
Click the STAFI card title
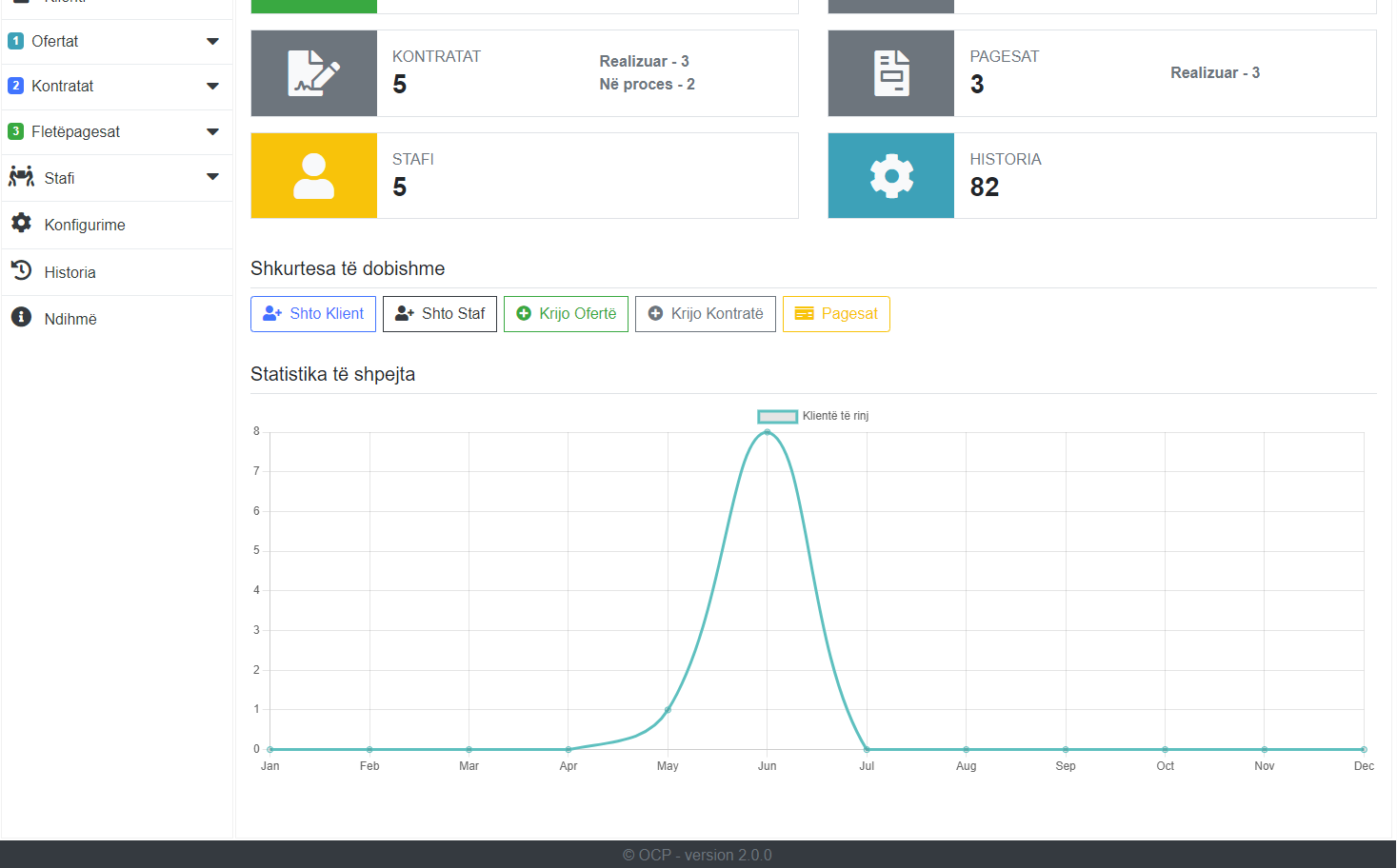tap(413, 159)
